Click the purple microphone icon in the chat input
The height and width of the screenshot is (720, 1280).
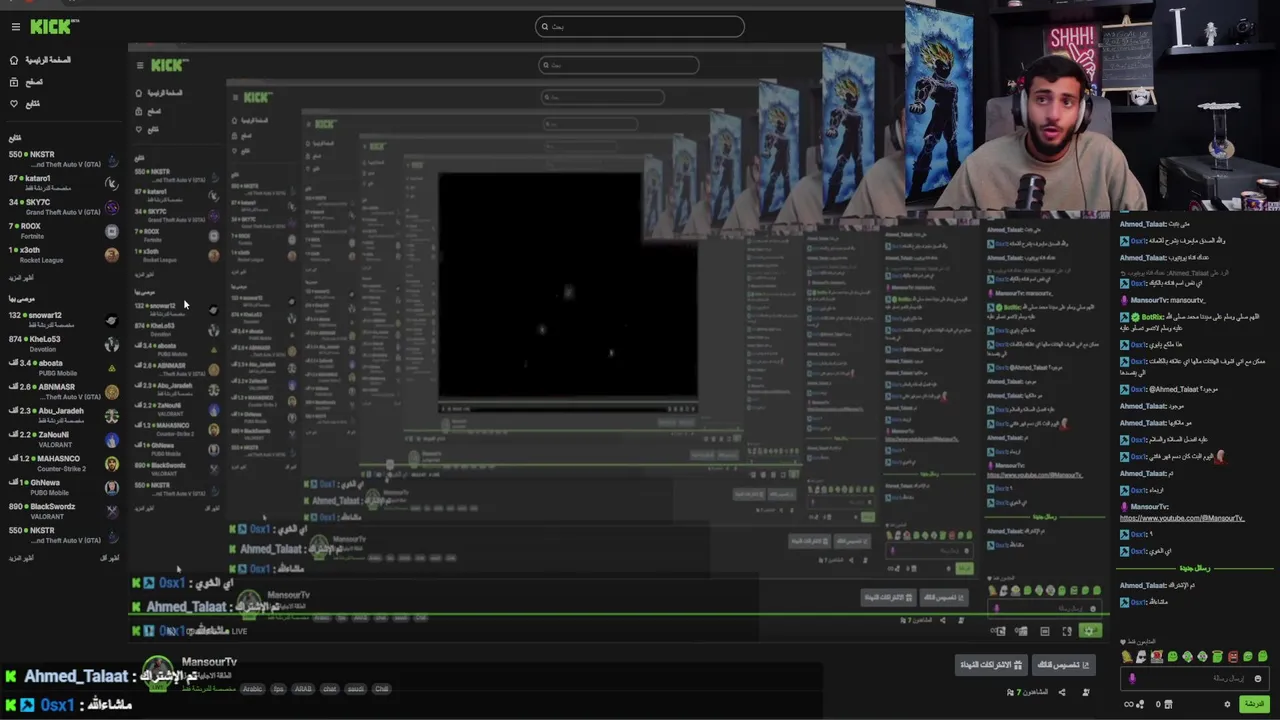pyautogui.click(x=1132, y=678)
